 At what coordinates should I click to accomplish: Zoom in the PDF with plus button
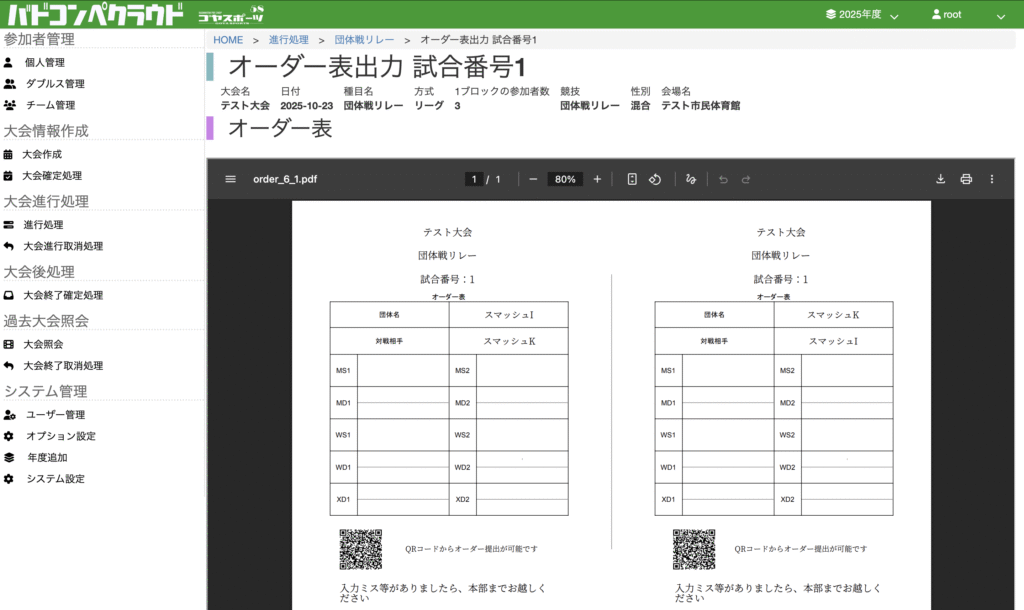click(597, 179)
